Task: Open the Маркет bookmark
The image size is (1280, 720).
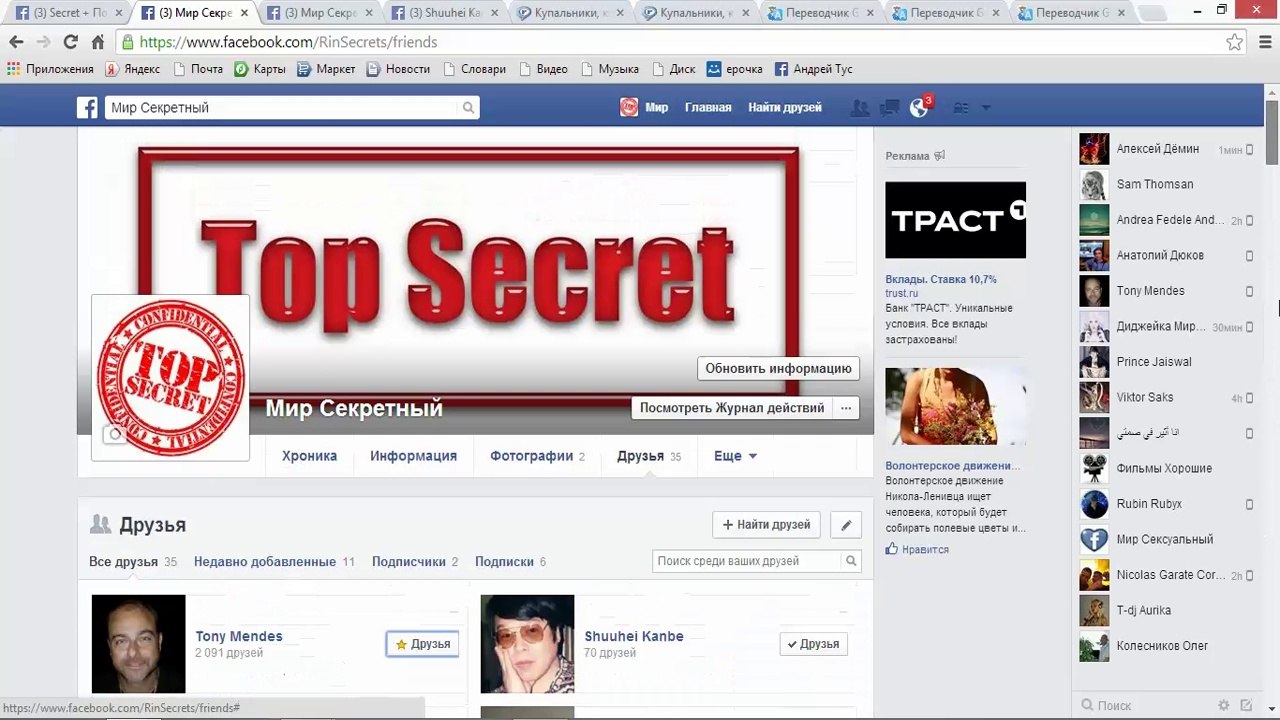Action: (x=326, y=69)
